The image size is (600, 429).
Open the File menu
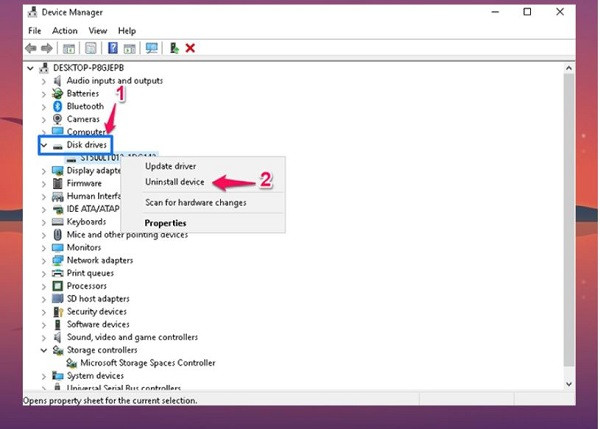(x=34, y=31)
